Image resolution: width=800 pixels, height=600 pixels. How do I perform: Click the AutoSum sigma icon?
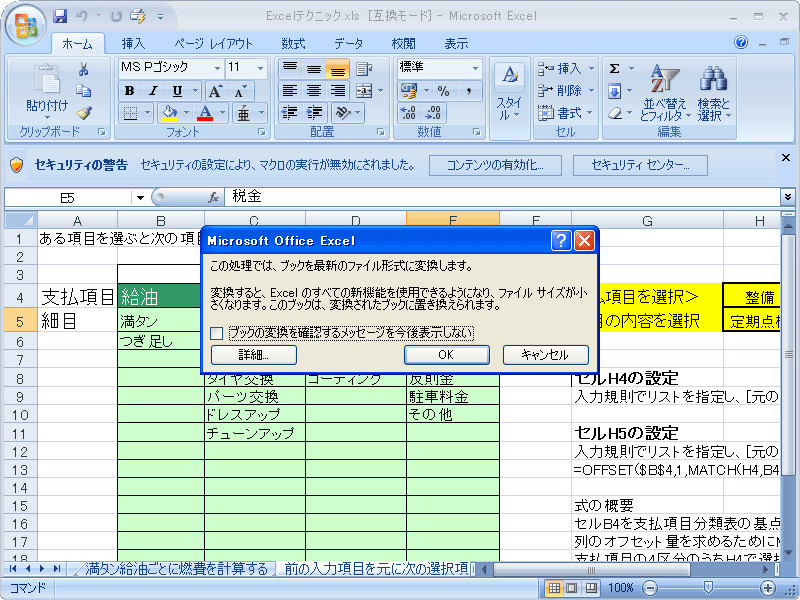(615, 68)
